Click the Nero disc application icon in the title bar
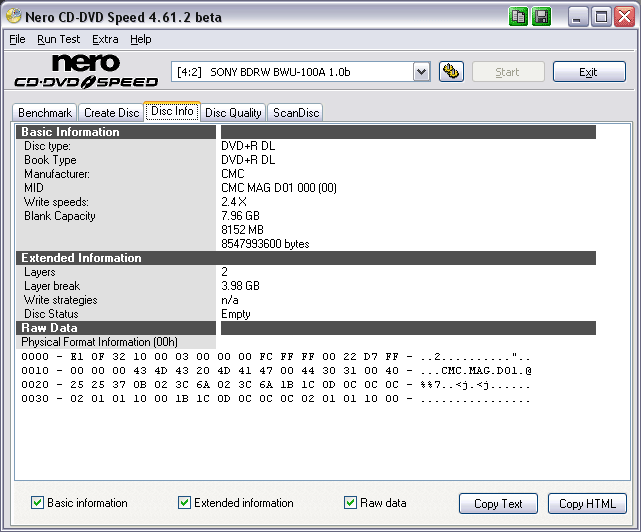 13,16
